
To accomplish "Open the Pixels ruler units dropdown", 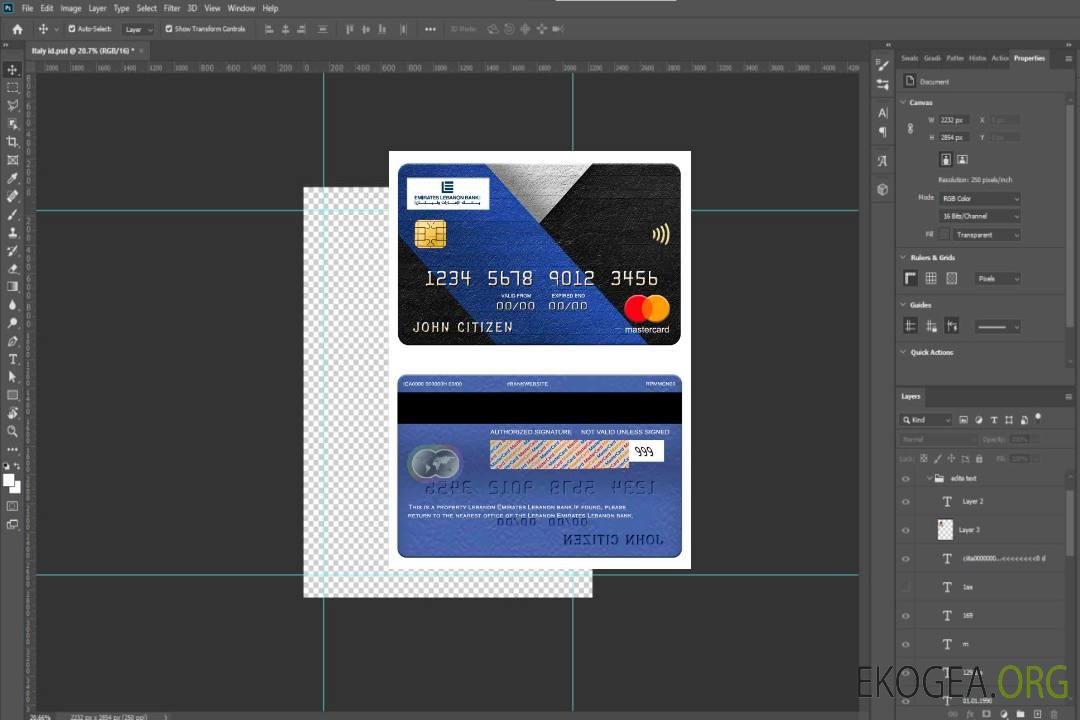I will (998, 278).
